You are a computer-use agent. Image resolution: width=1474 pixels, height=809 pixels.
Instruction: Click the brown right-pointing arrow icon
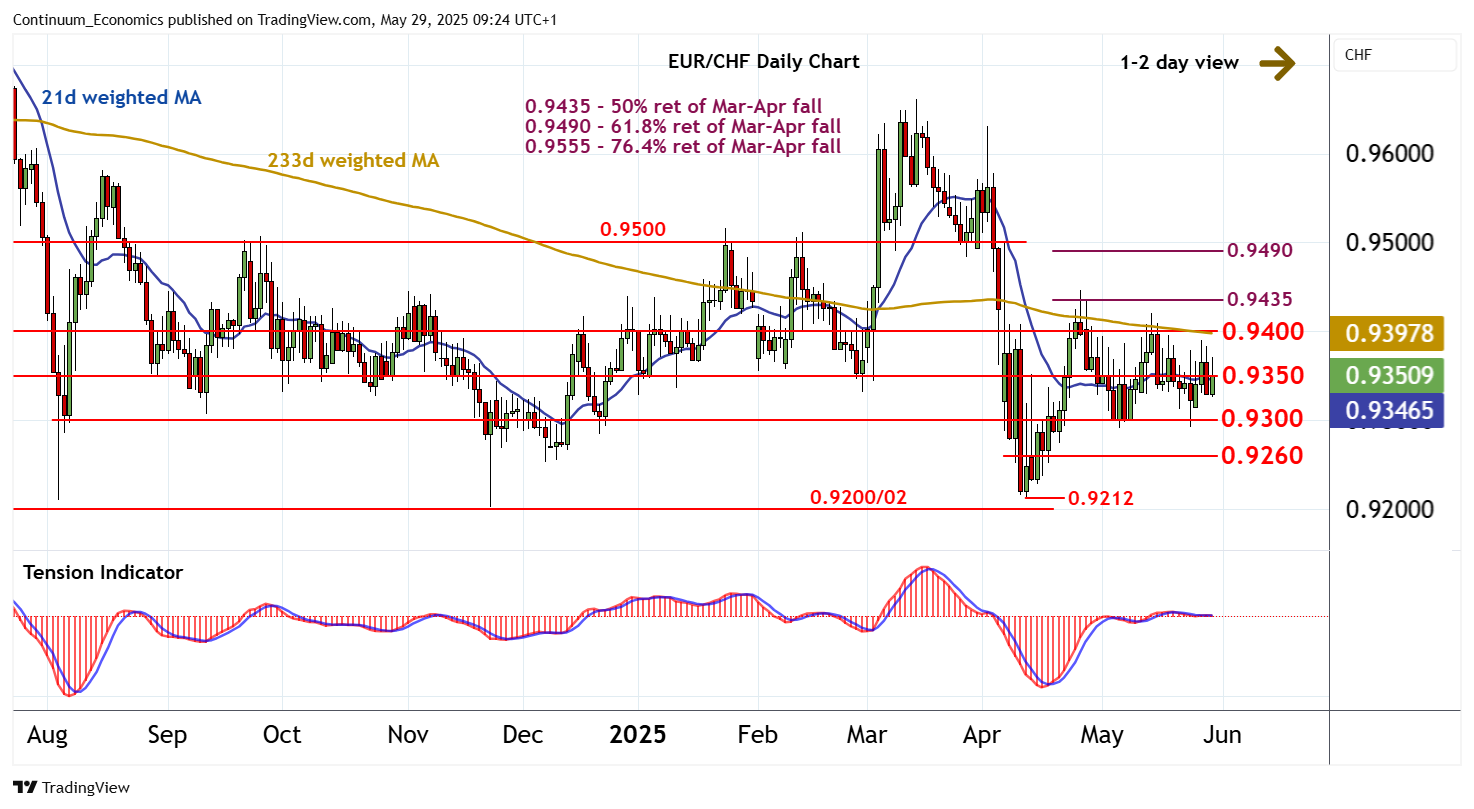pyautogui.click(x=1276, y=63)
